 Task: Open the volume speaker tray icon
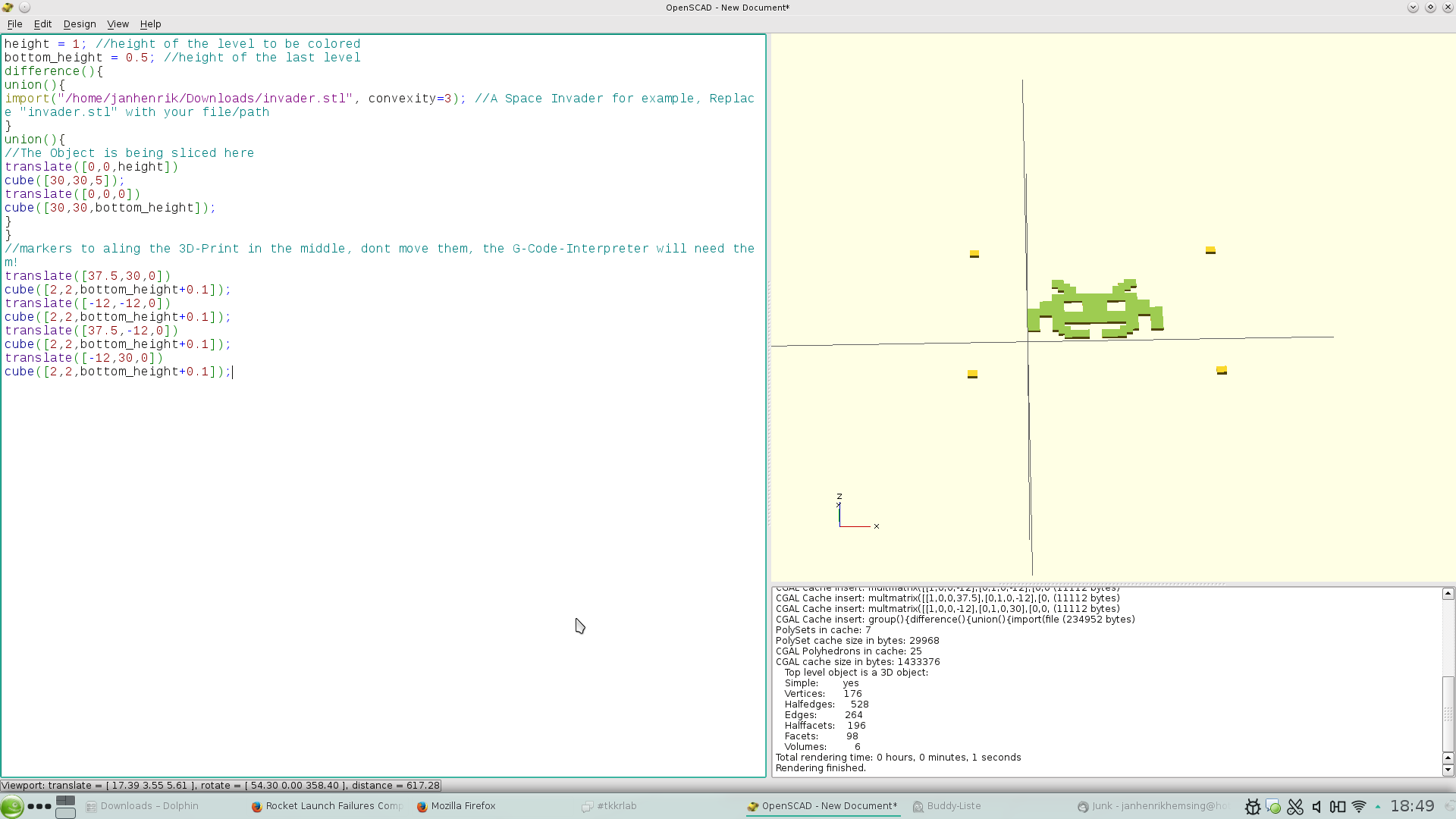pyautogui.click(x=1316, y=807)
